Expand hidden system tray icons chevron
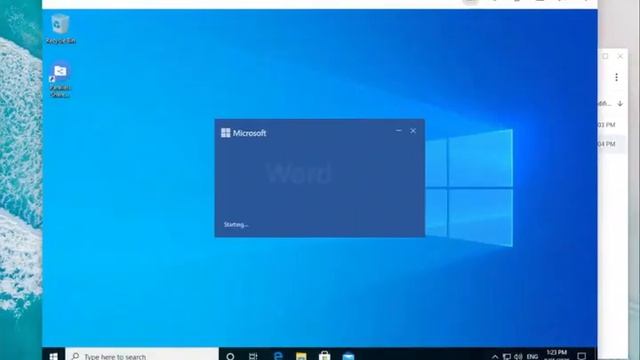640x360 pixels. 495,357
